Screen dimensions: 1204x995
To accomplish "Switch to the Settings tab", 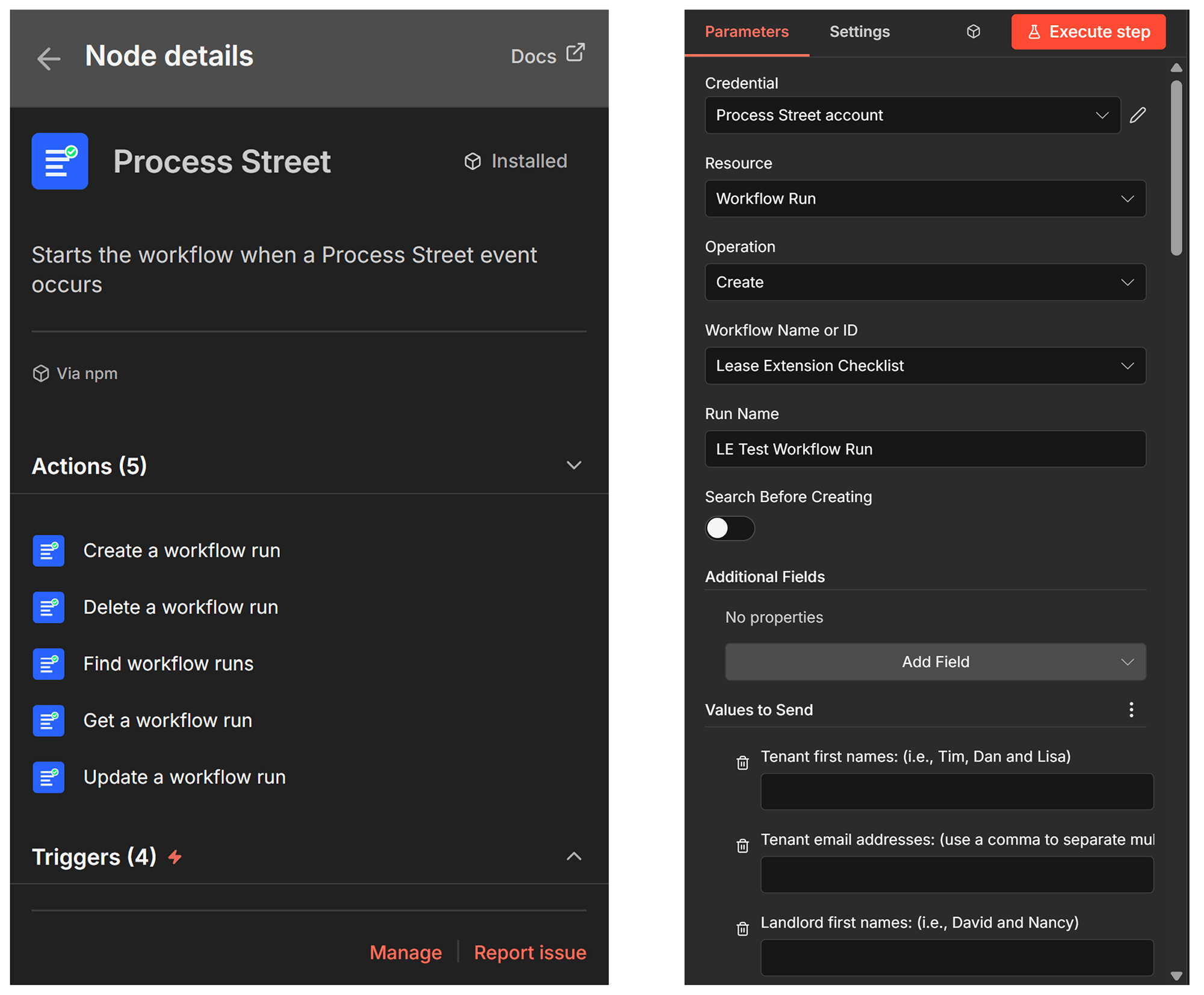I will pos(860,32).
